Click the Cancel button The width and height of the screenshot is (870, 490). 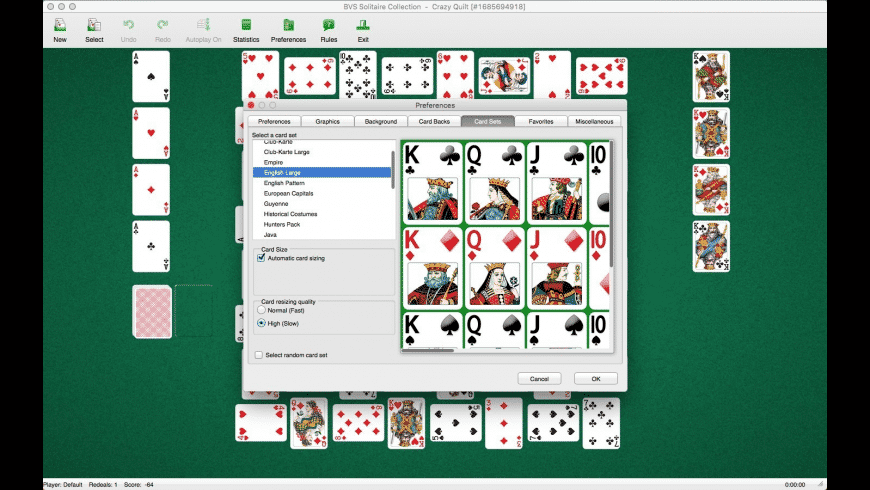(x=539, y=379)
